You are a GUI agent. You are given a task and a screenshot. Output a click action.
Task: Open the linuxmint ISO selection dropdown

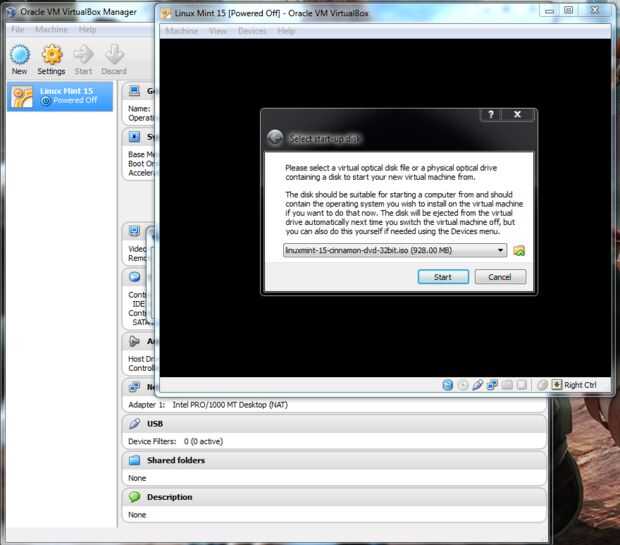point(395,250)
